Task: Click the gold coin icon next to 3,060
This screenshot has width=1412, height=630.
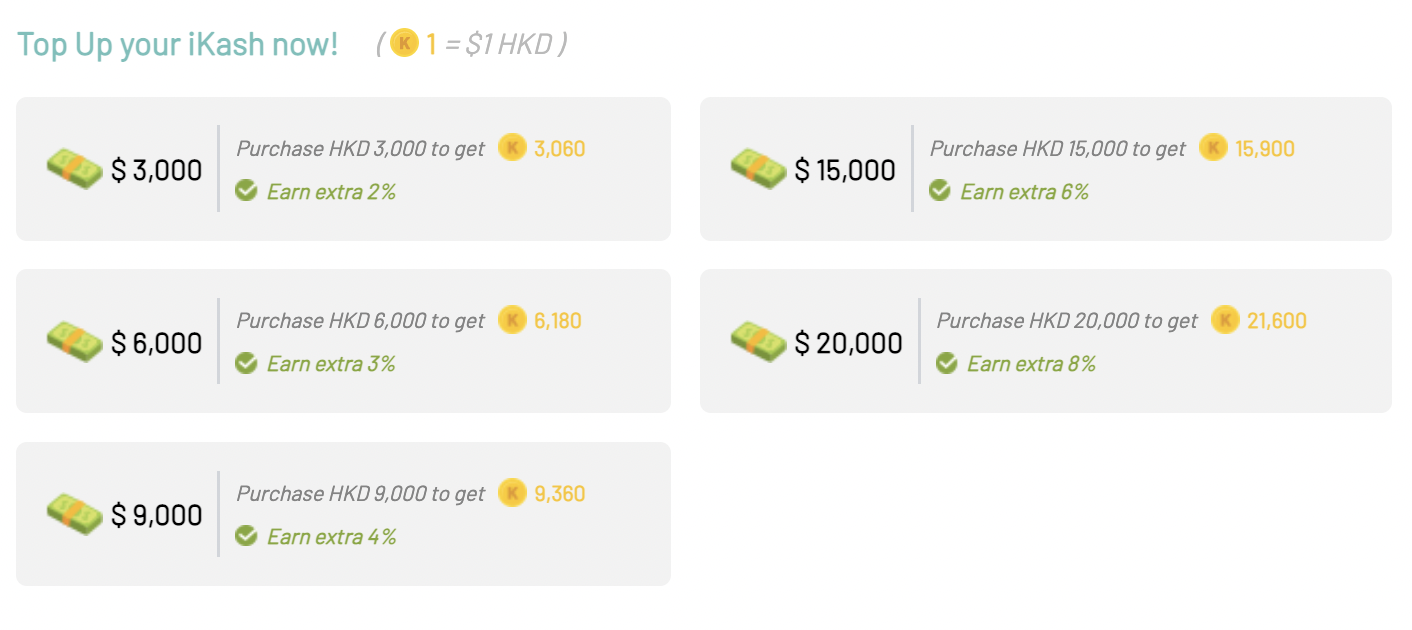Action: tap(512, 148)
